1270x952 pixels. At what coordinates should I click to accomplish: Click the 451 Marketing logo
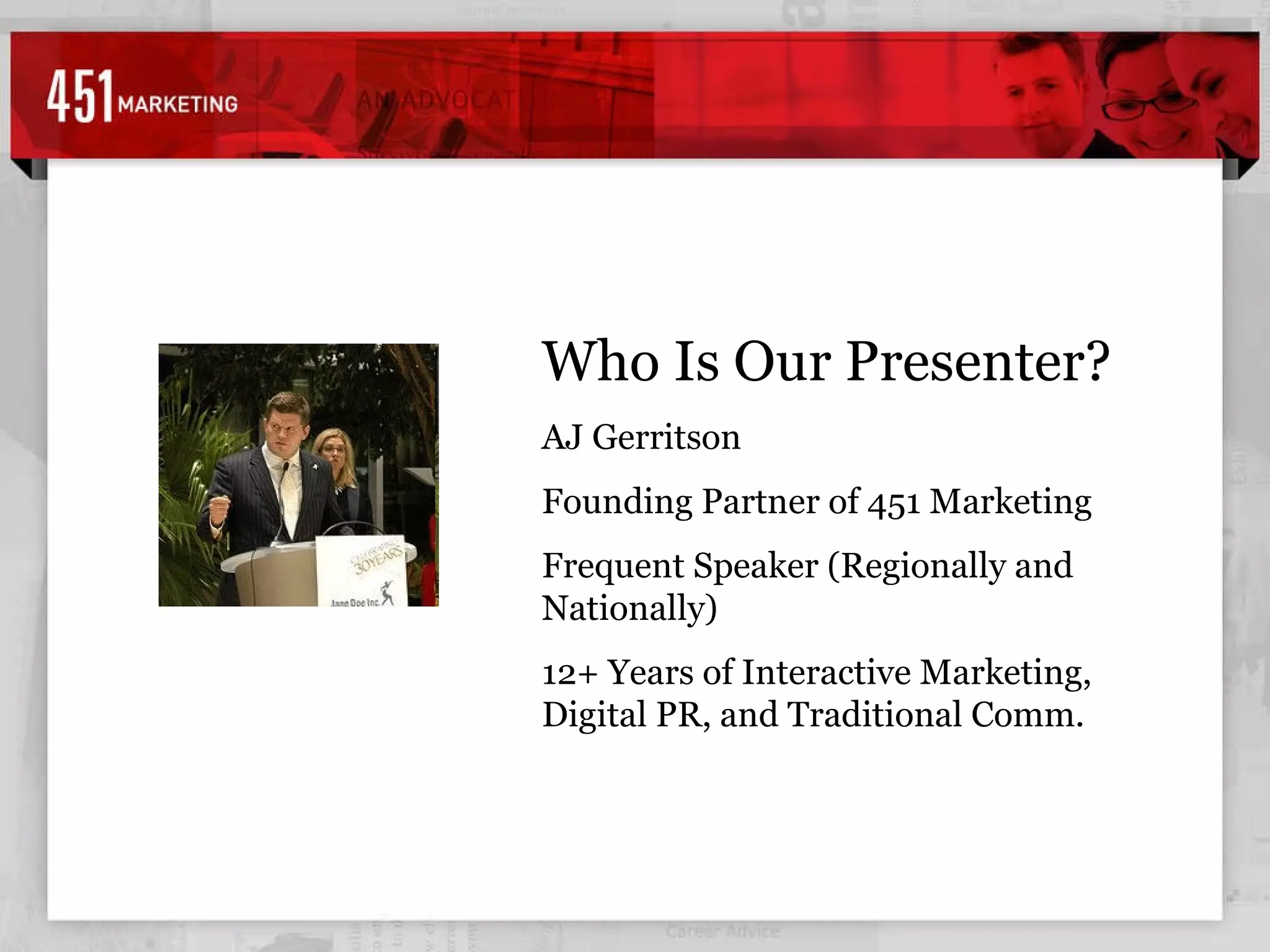[x=142, y=96]
